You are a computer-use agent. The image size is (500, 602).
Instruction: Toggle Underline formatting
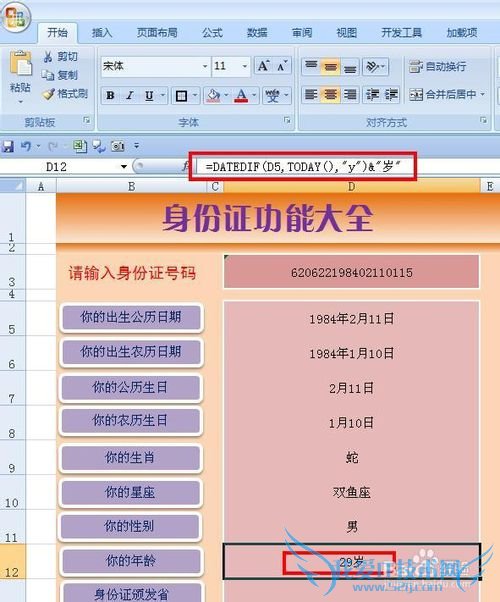(x=149, y=95)
